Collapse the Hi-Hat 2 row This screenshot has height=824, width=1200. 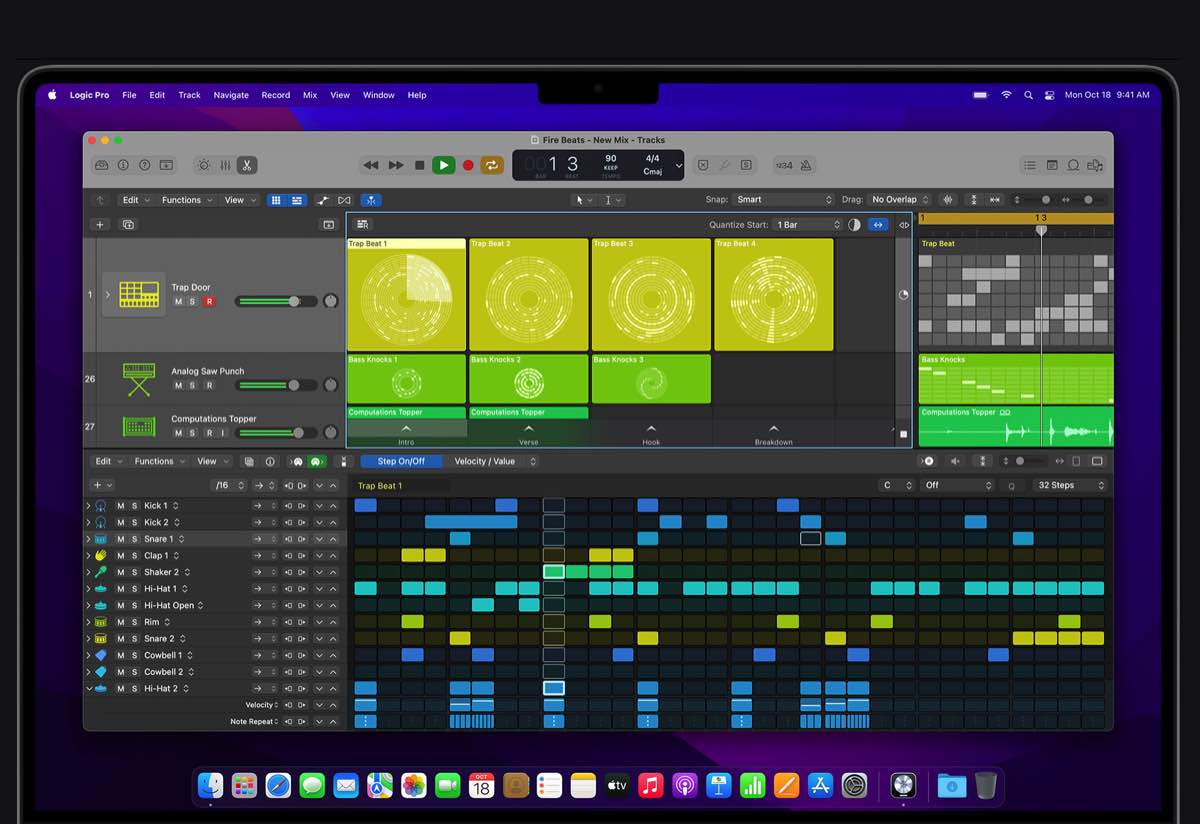point(88,689)
